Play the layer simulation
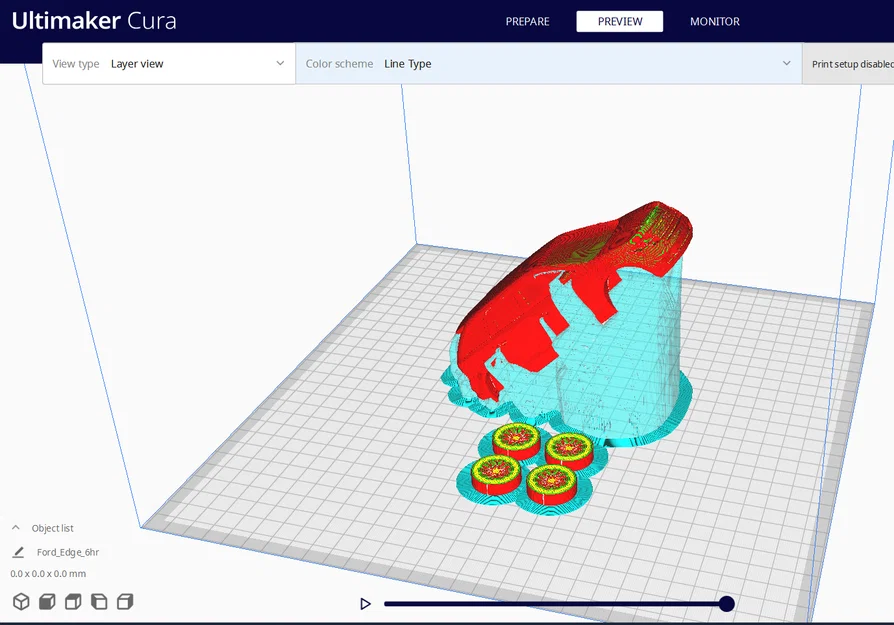894x625 pixels. [365, 603]
